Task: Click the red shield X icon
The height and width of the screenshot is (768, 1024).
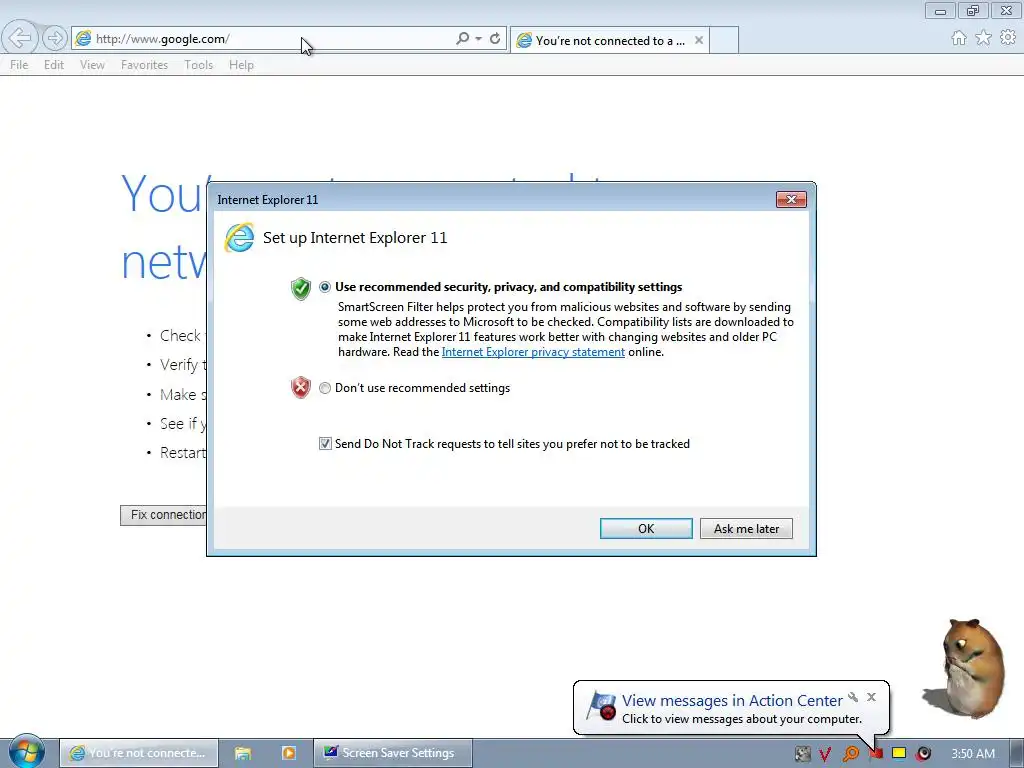Action: click(x=300, y=387)
